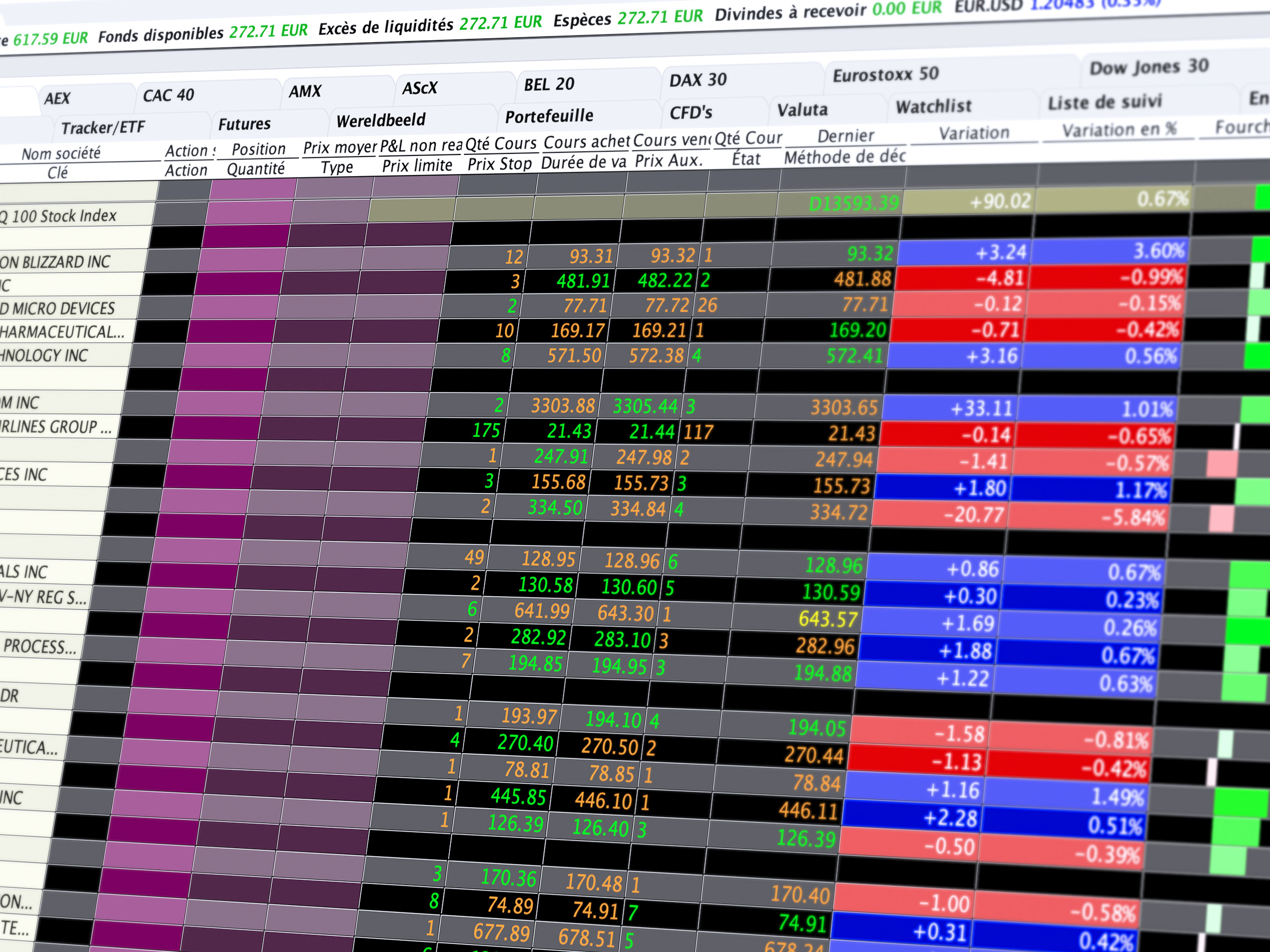This screenshot has width=1270, height=952.
Task: Click the Type column header
Action: [x=337, y=167]
